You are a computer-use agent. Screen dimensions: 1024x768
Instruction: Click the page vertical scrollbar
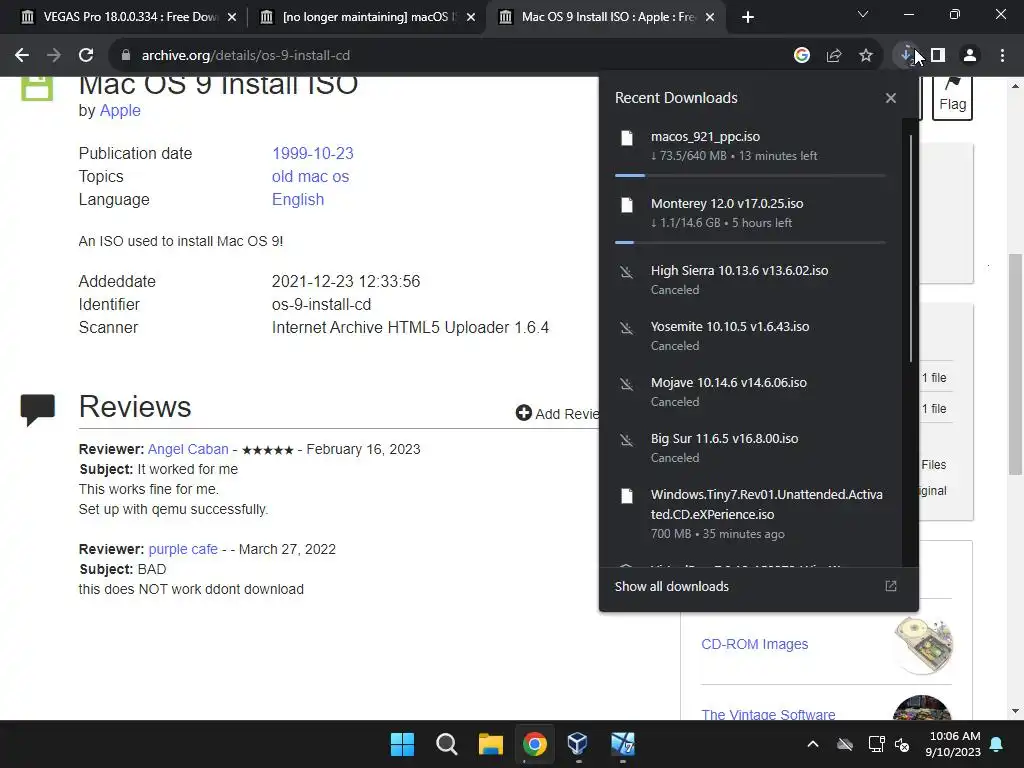[1015, 364]
